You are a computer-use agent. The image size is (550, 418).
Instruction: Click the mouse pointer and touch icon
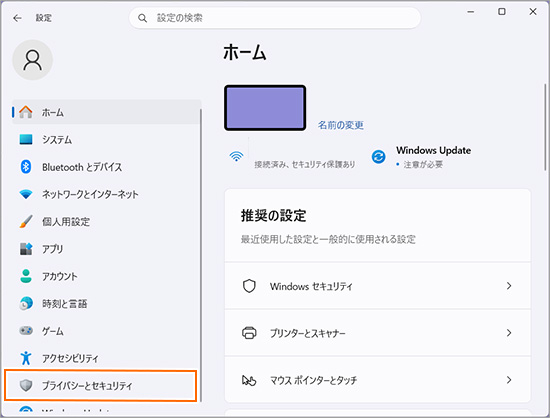click(x=249, y=380)
